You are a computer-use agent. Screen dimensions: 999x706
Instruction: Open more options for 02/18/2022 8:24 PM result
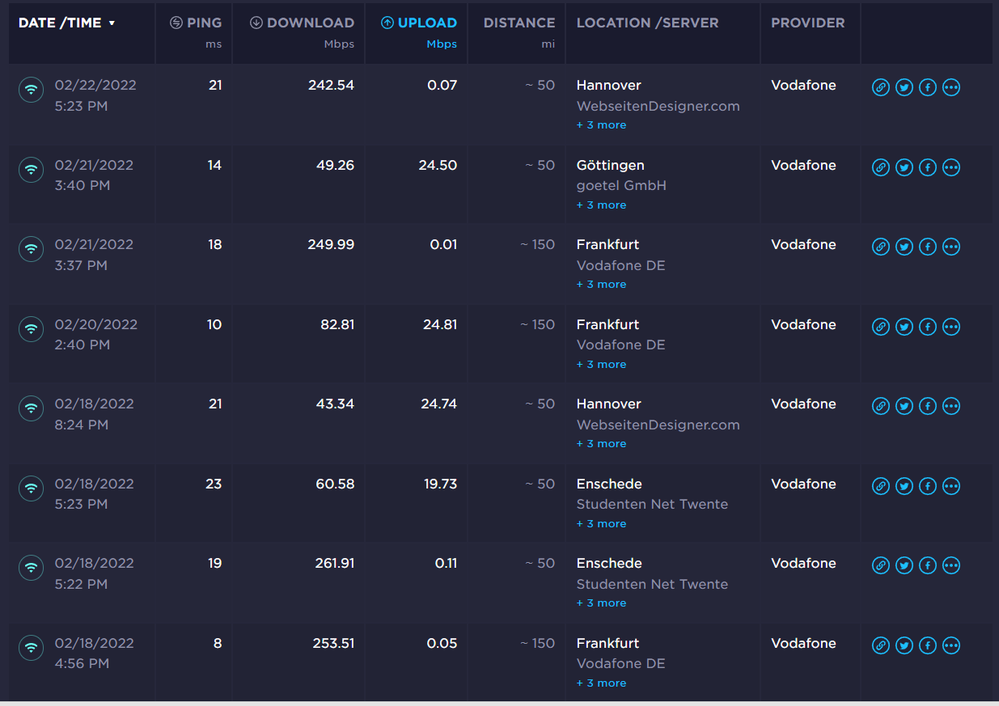tap(951, 406)
